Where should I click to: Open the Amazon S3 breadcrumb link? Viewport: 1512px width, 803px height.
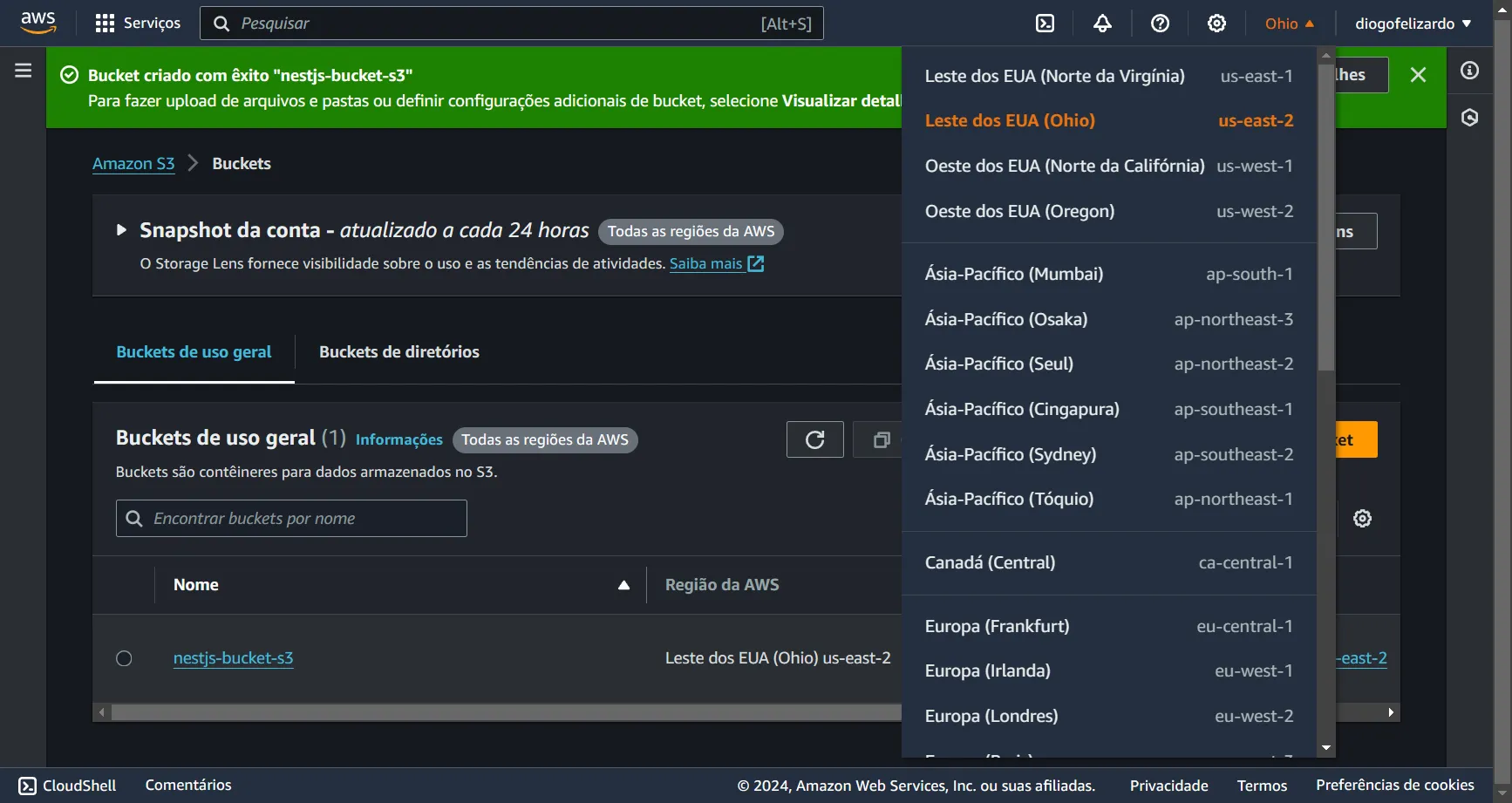(133, 164)
